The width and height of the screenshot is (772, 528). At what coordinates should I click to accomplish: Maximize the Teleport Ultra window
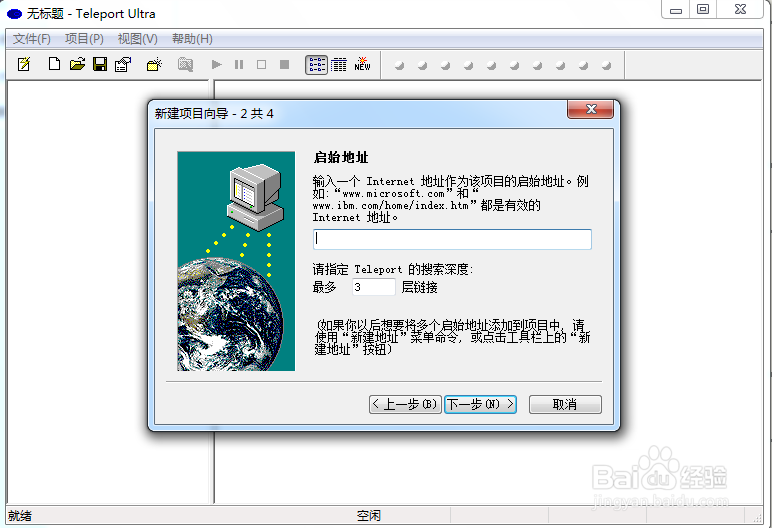click(703, 9)
